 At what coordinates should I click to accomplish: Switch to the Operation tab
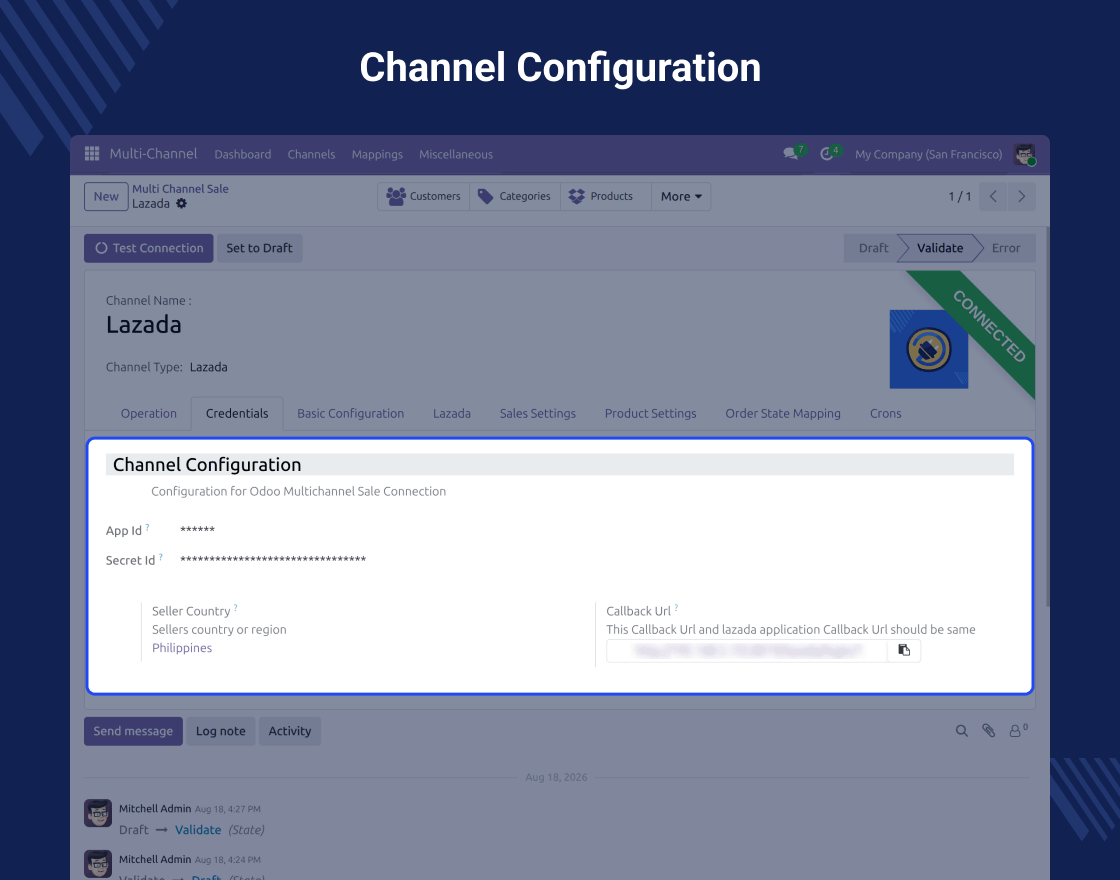(149, 414)
